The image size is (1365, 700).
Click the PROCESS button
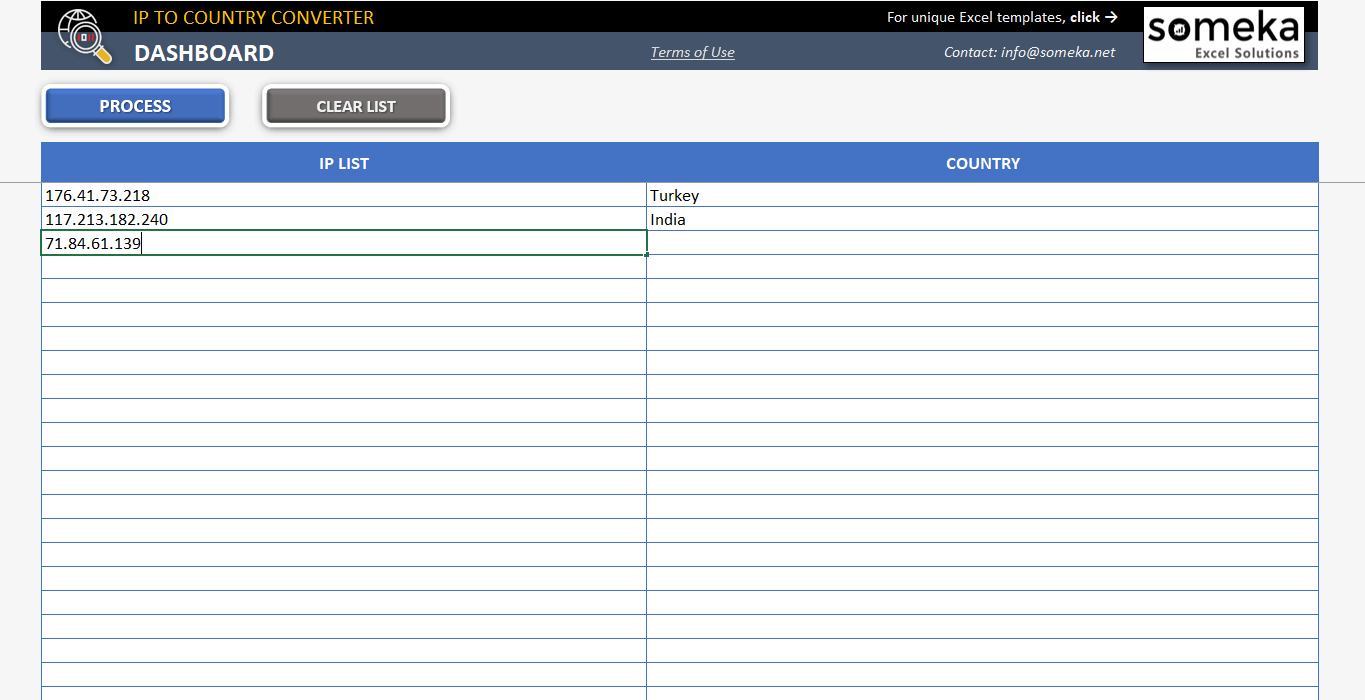tap(134, 106)
